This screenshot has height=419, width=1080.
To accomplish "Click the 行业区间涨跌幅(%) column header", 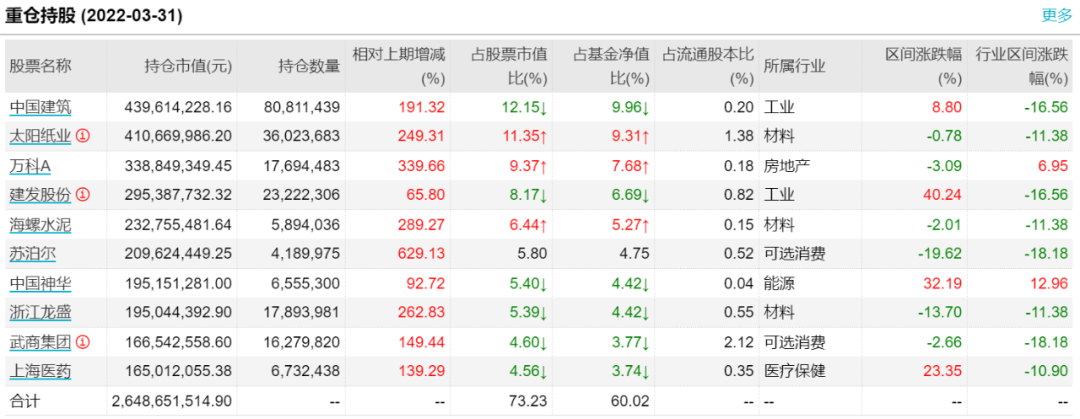I will pos(1022,66).
